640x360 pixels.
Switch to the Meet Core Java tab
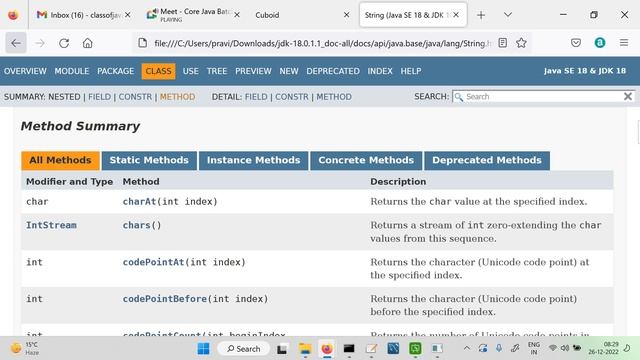pyautogui.click(x=192, y=15)
